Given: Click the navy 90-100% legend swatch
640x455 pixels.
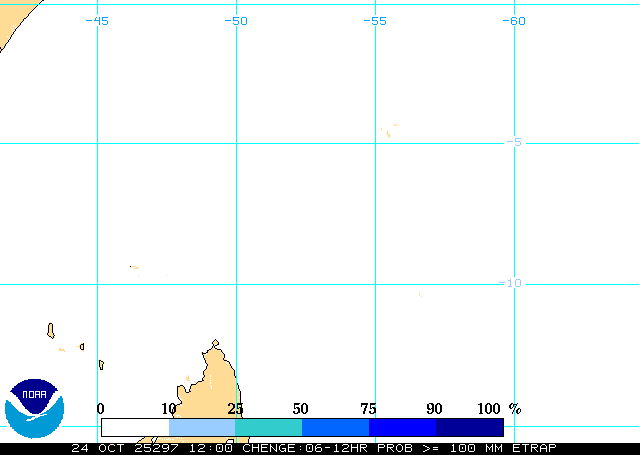Looking at the screenshot, I should [469, 427].
